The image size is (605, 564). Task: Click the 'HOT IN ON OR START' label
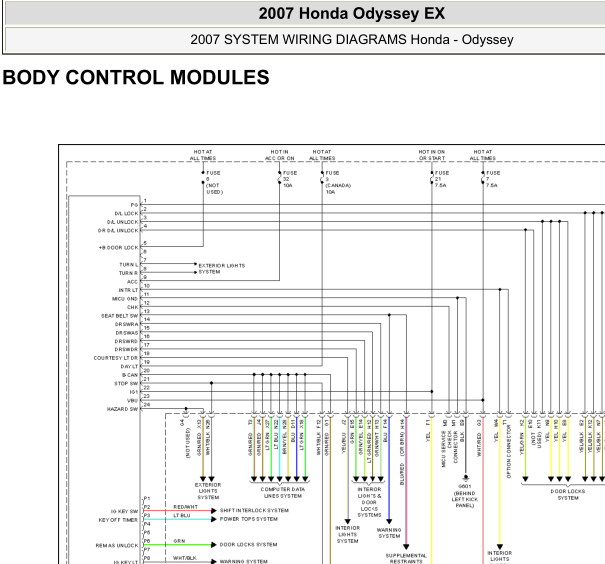click(x=432, y=155)
